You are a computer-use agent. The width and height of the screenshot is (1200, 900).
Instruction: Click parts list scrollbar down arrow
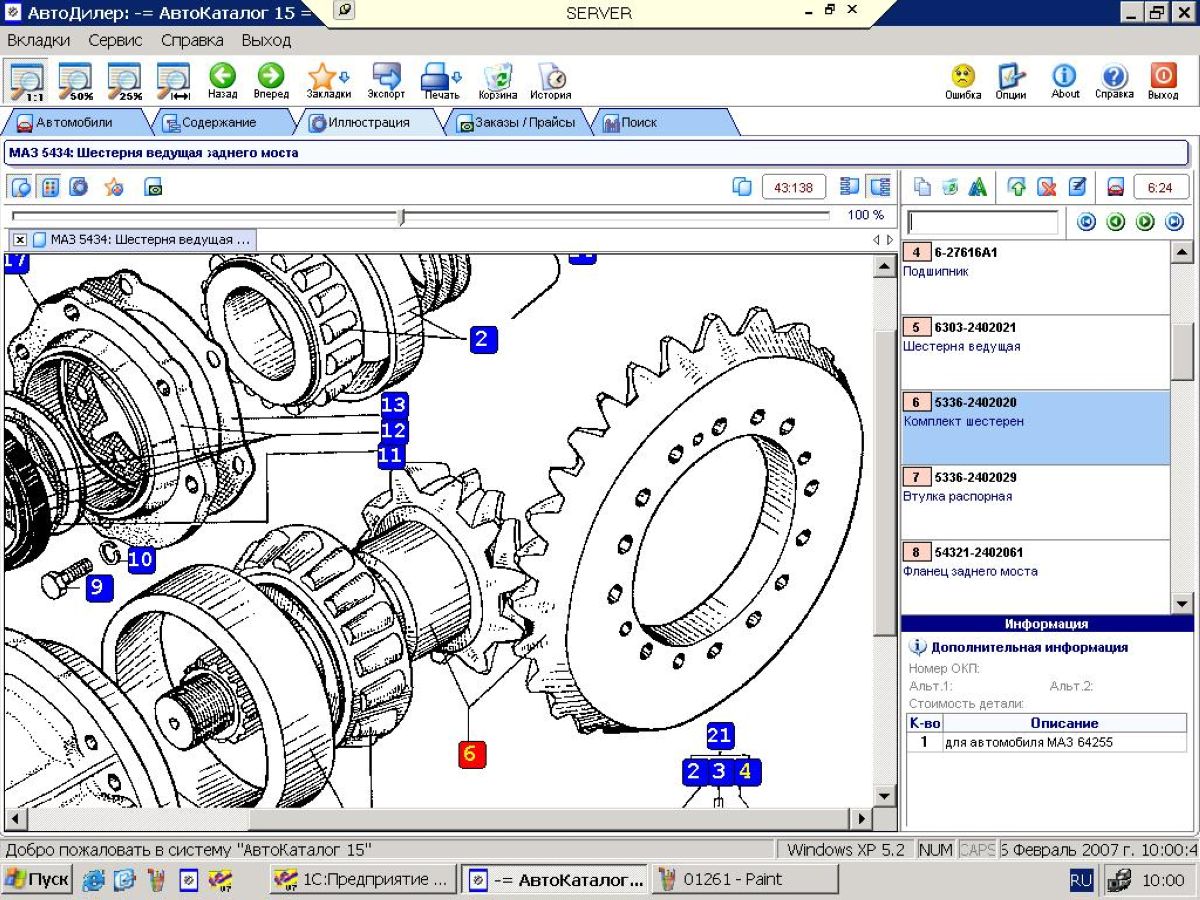1182,603
